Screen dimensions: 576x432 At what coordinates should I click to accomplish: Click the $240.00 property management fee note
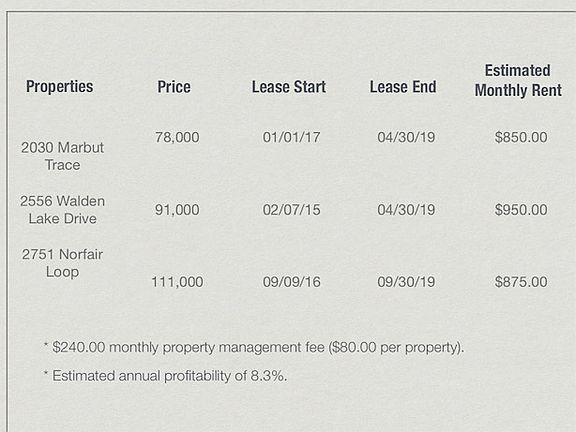click(x=254, y=347)
